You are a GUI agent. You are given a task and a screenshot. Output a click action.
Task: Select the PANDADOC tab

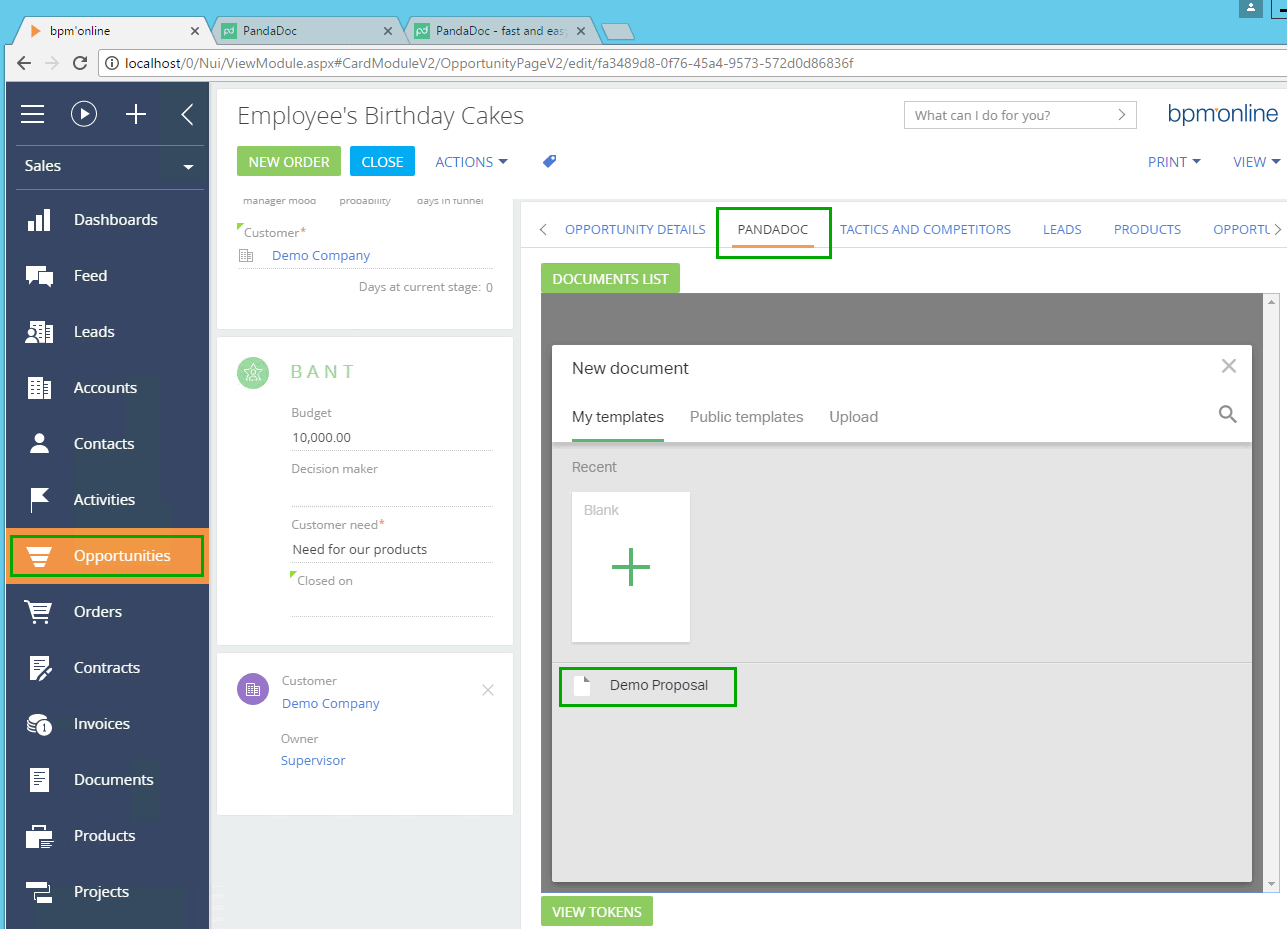click(x=773, y=230)
